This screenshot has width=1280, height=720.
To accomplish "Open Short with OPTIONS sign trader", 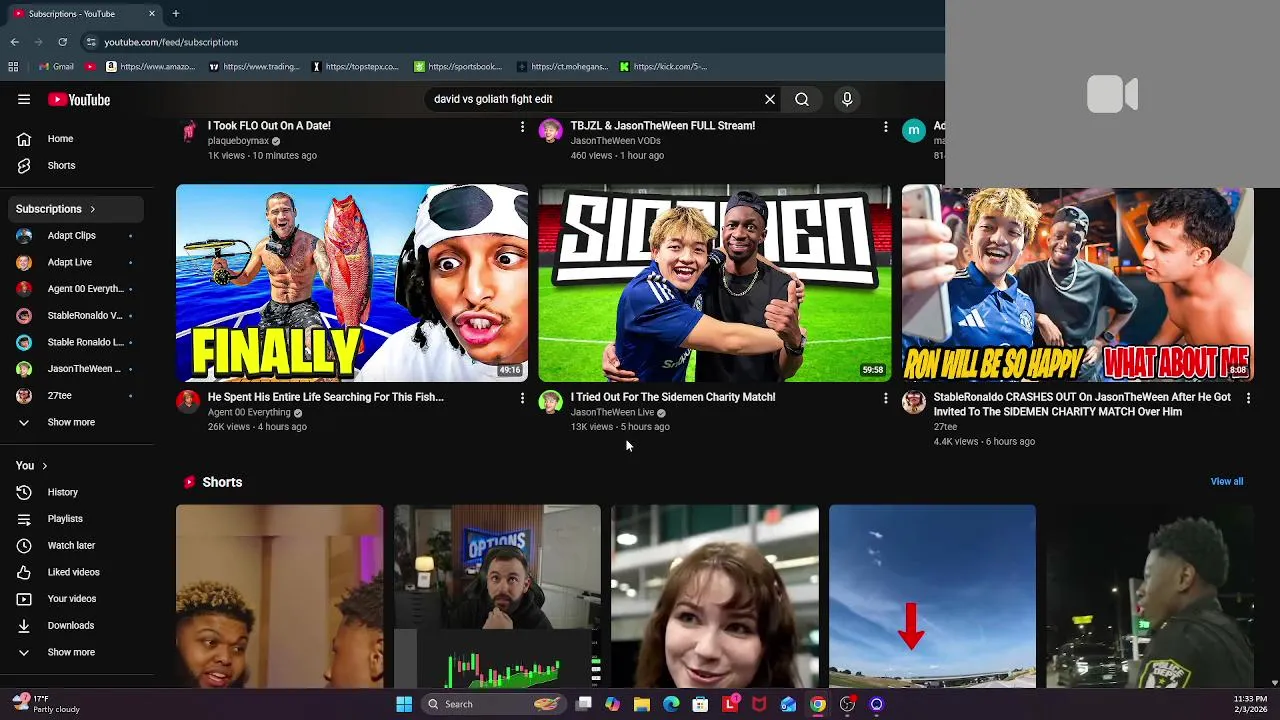I will pyautogui.click(x=497, y=596).
